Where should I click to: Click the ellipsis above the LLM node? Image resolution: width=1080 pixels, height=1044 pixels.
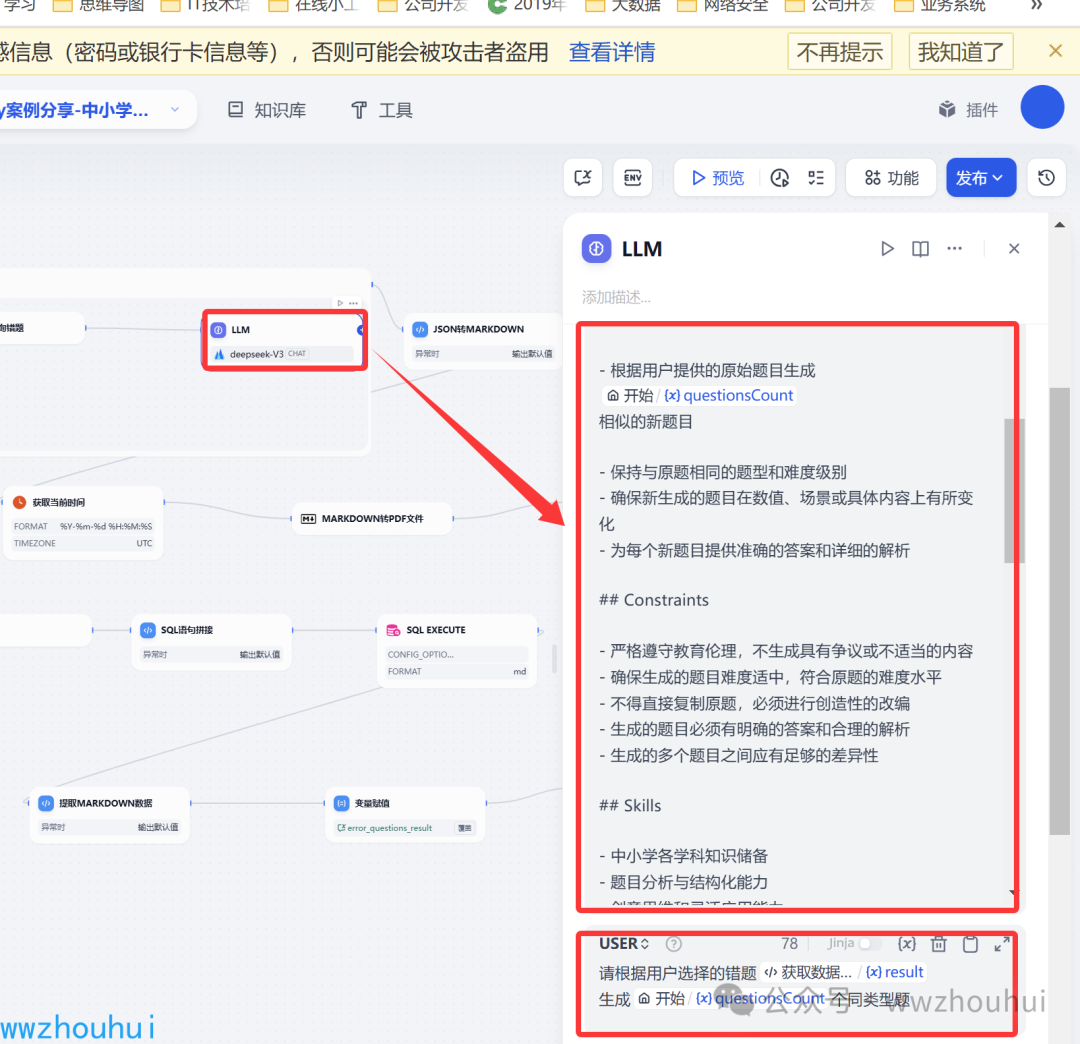(353, 303)
